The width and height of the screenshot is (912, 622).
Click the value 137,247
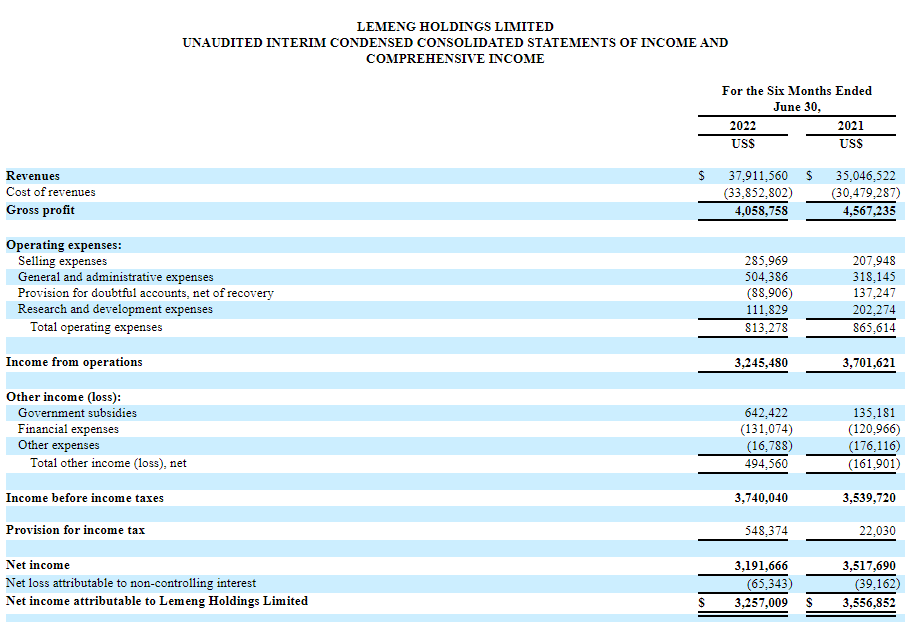pos(874,293)
